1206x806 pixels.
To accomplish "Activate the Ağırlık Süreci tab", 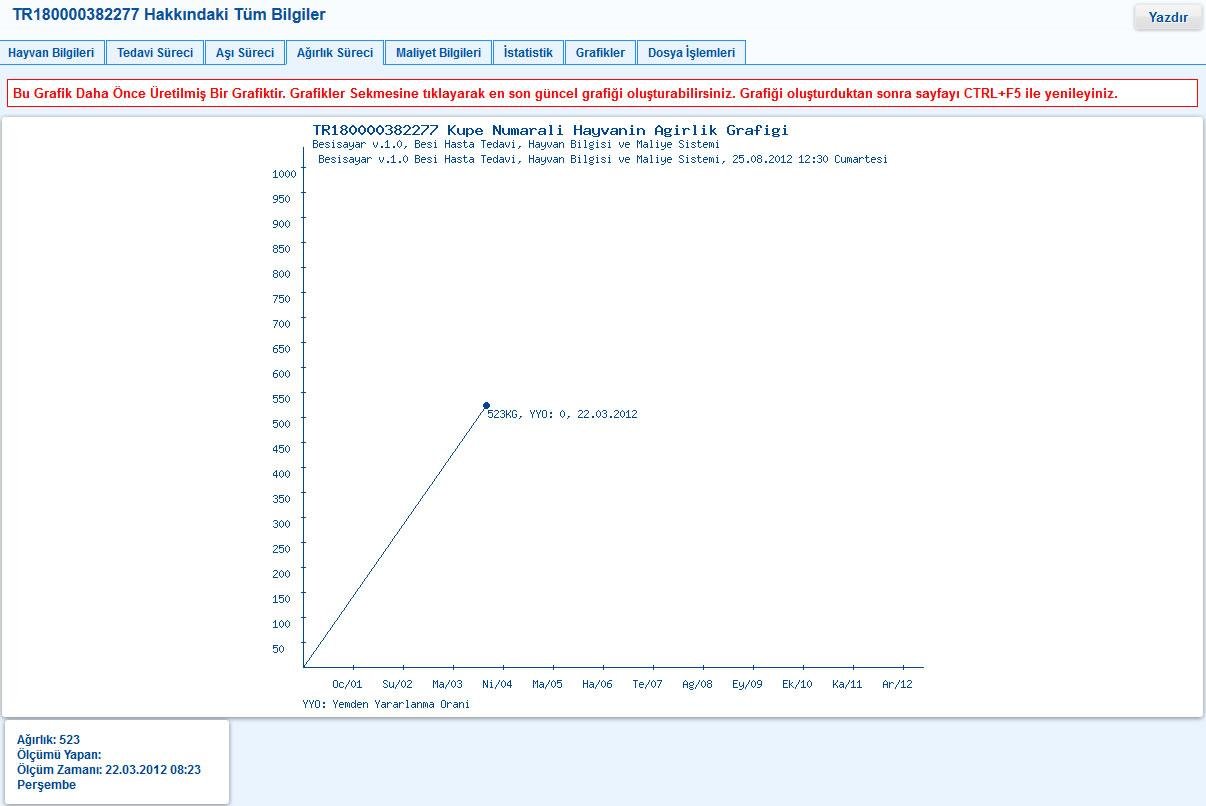I will 335,52.
